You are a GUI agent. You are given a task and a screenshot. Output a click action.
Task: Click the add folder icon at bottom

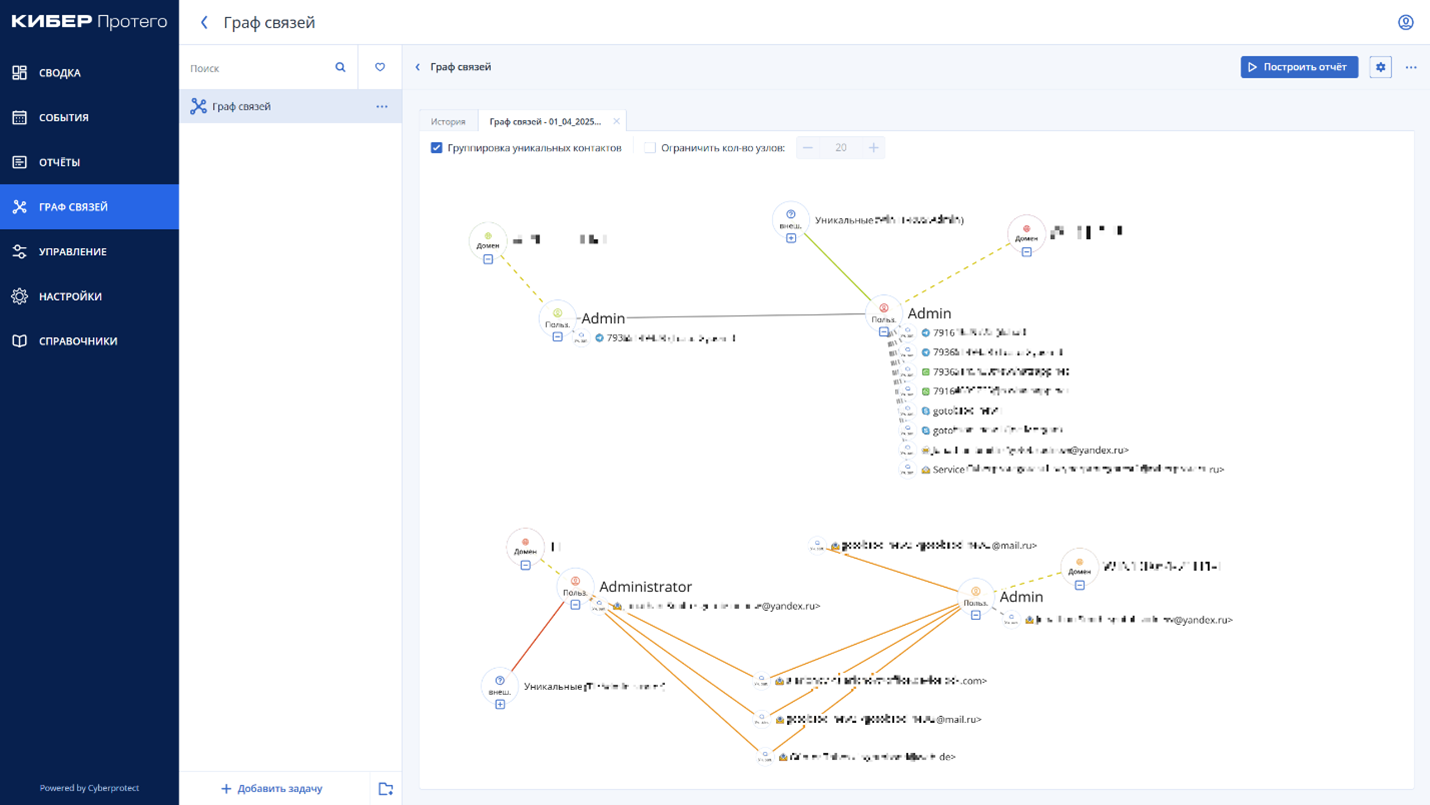(385, 789)
